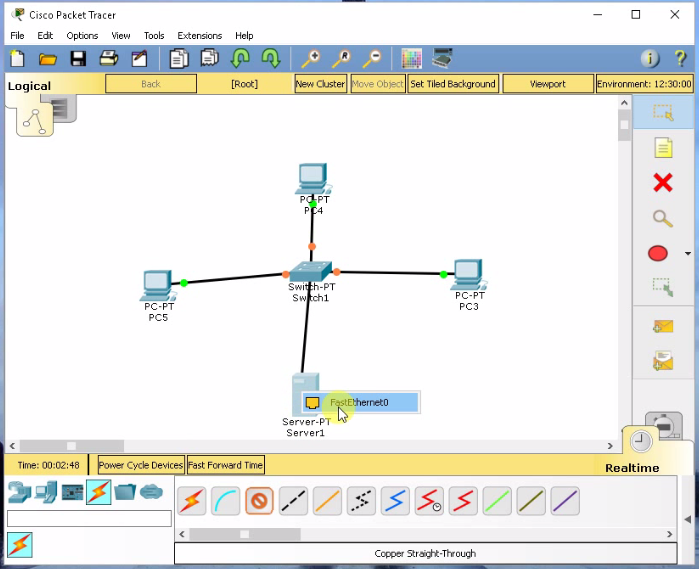
Task: Click the Zoom Out magnifier
Action: 372,59
